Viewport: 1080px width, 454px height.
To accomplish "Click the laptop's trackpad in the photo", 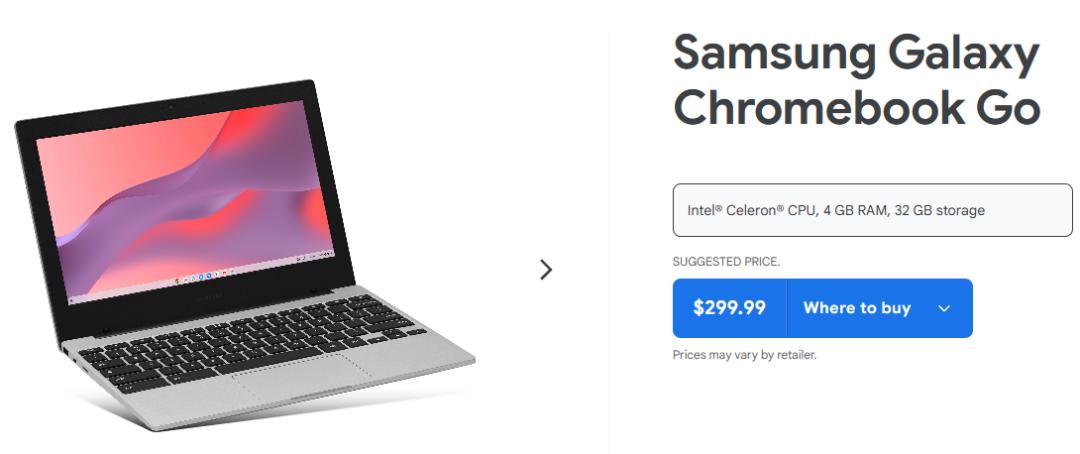I will [304, 377].
